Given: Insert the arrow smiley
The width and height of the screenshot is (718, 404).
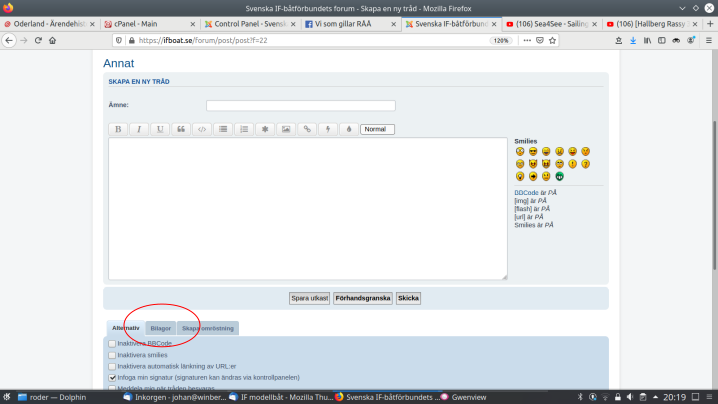Looking at the screenshot, I should point(533,176).
